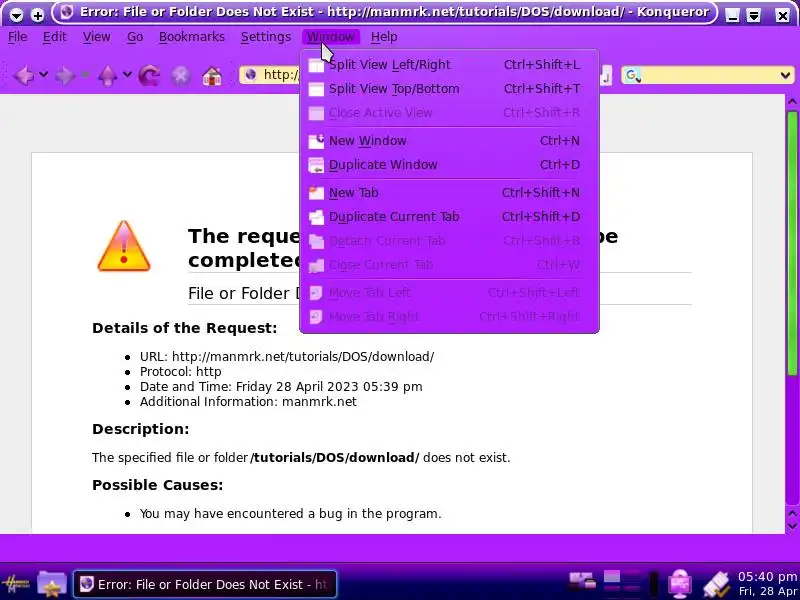The image size is (800, 600).
Task: Click the 'Details of the Request:' heading
Action: 185,328
